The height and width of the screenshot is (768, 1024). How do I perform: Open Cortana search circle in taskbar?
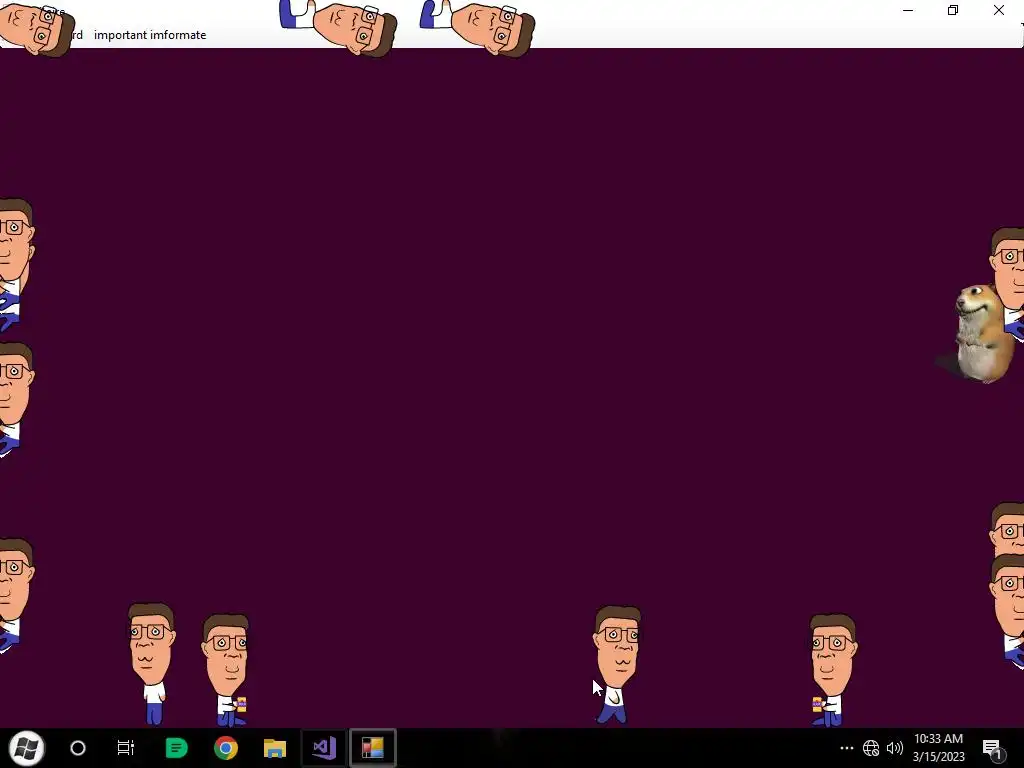[78, 748]
